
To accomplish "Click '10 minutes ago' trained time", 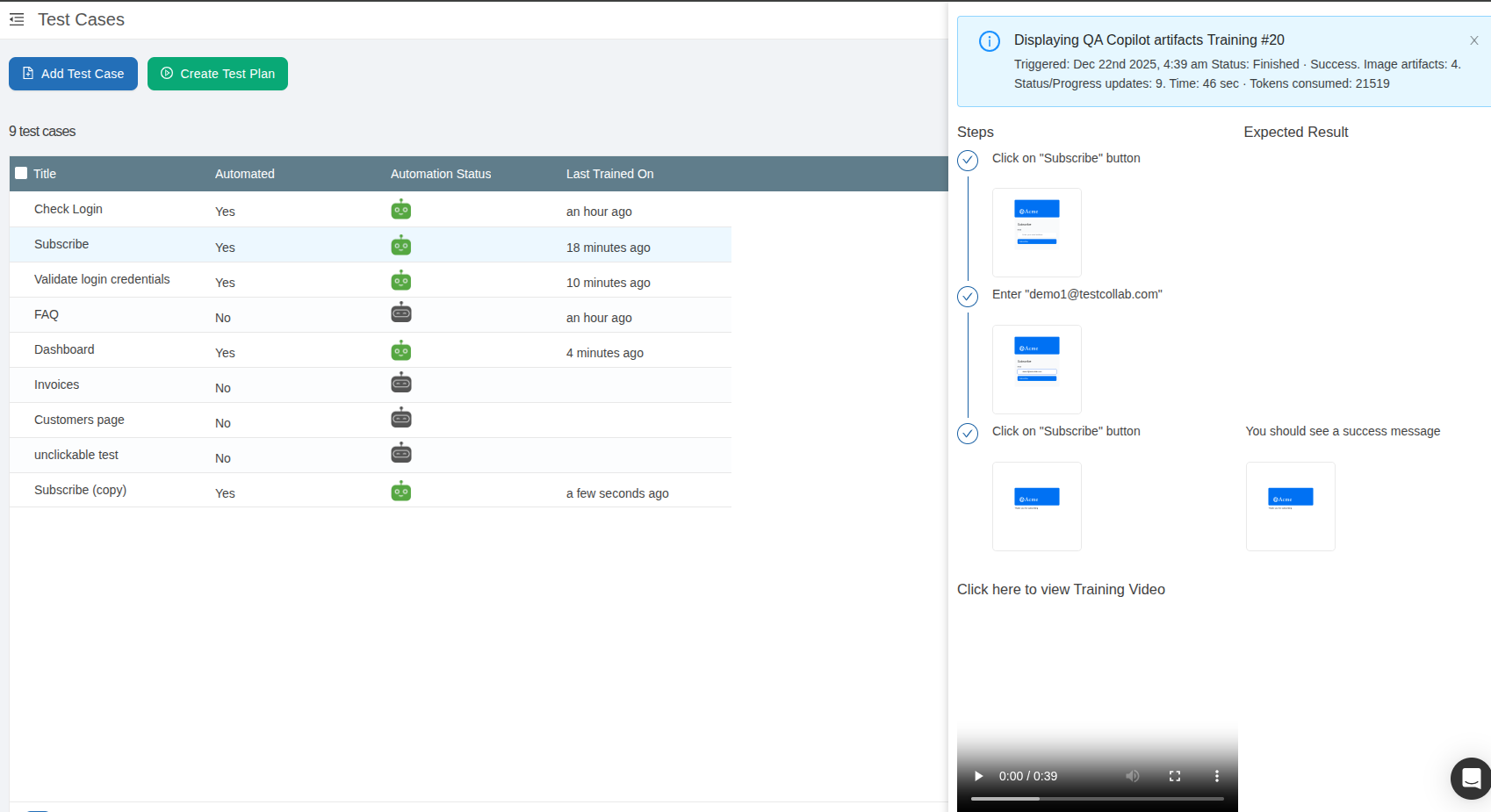I will 609,283.
